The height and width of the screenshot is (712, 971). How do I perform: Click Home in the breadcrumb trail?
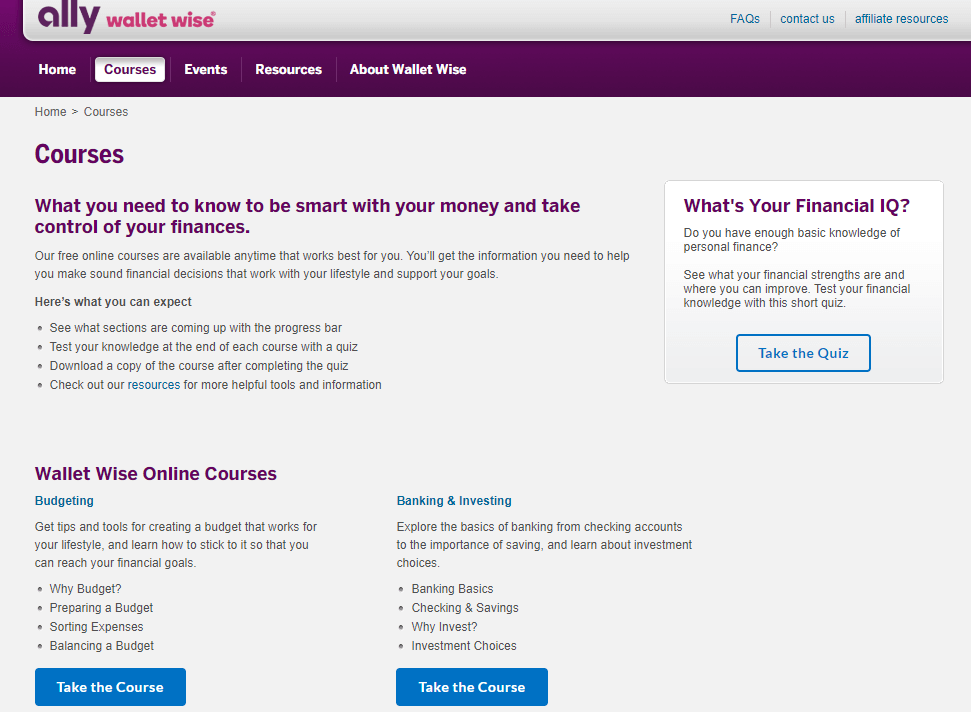pos(50,111)
